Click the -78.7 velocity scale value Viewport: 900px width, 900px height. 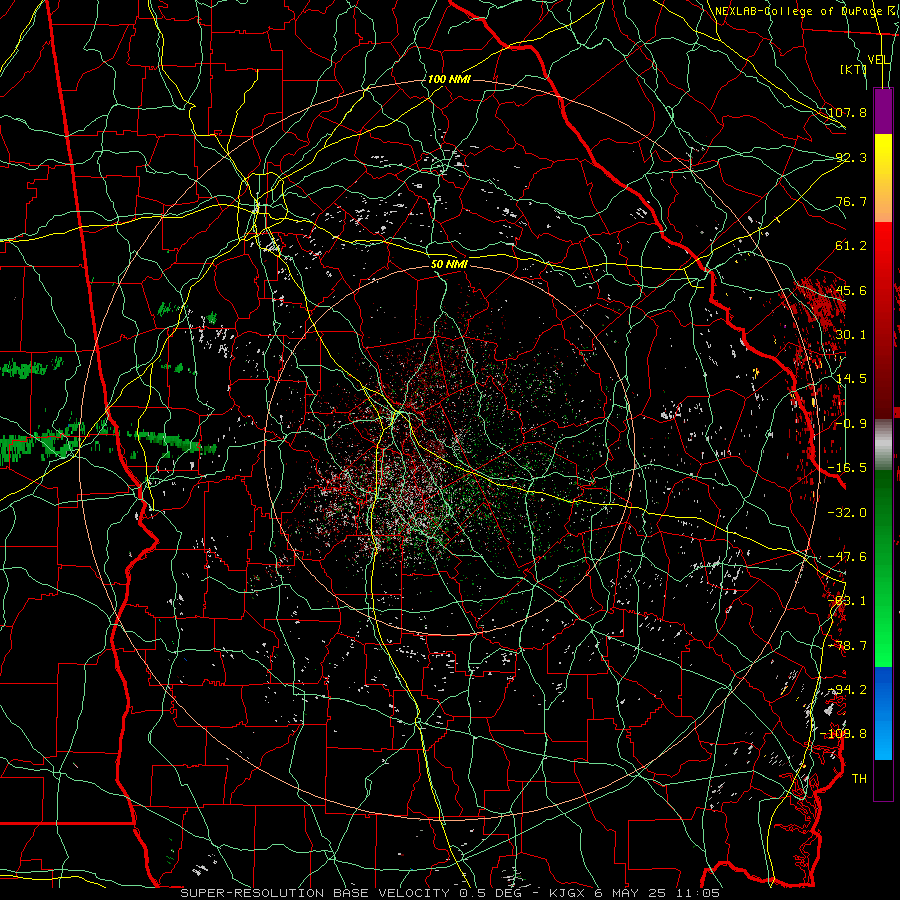click(847, 646)
